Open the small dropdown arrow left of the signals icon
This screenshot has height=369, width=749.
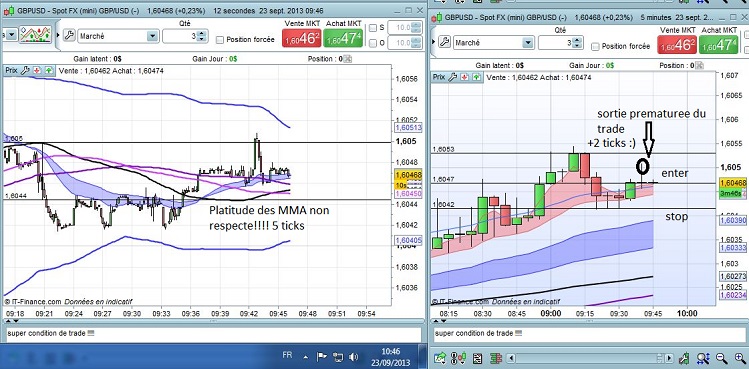pos(11,35)
